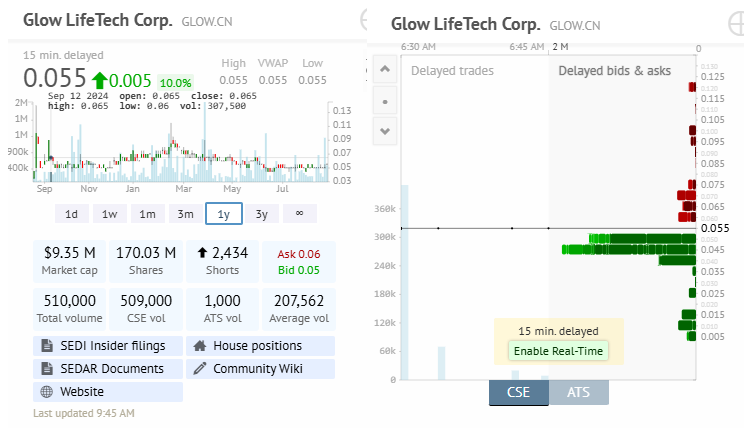753x433 pixels.
Task: Open the company Website link
Action: pyautogui.click(x=108, y=392)
